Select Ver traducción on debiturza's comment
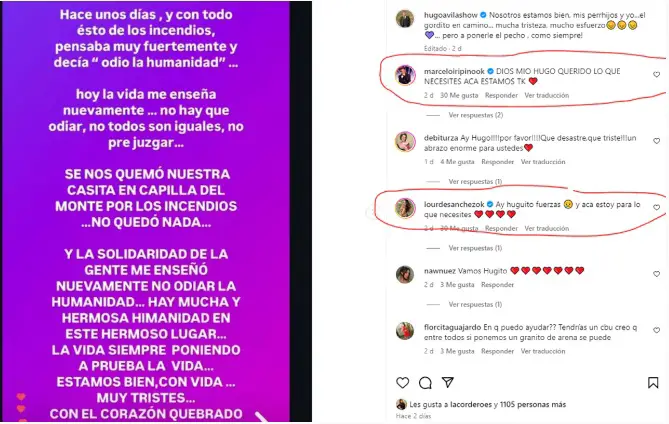The width and height of the screenshot is (669, 424). (543, 162)
